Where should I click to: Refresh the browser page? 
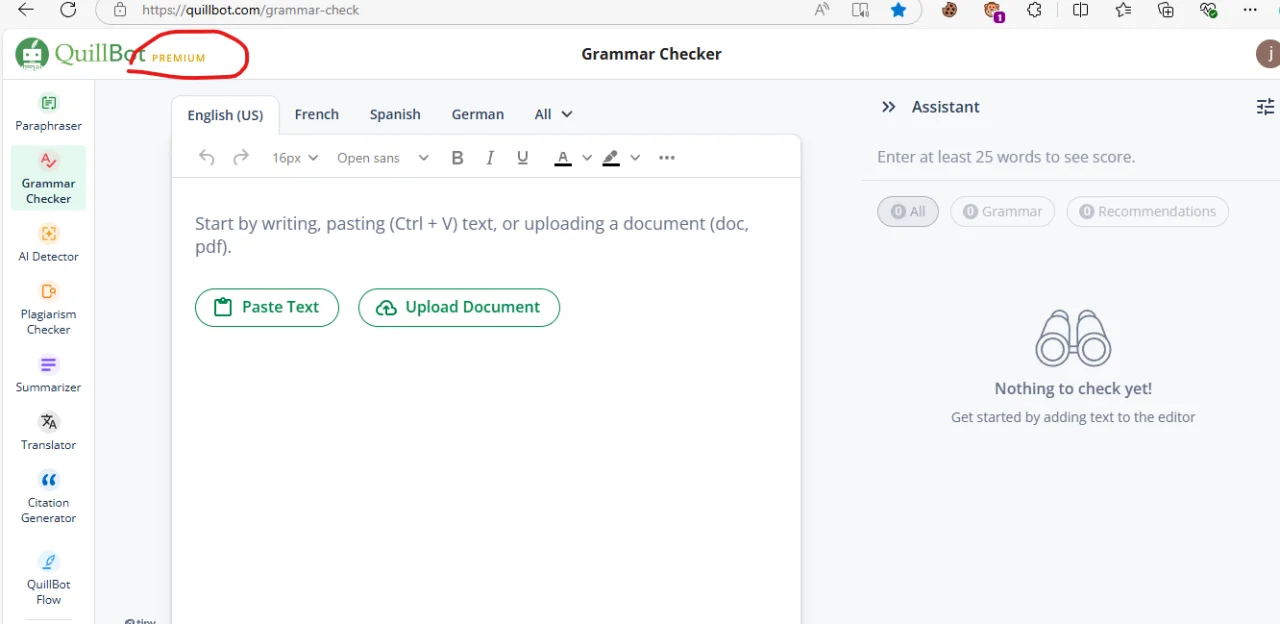pos(68,10)
